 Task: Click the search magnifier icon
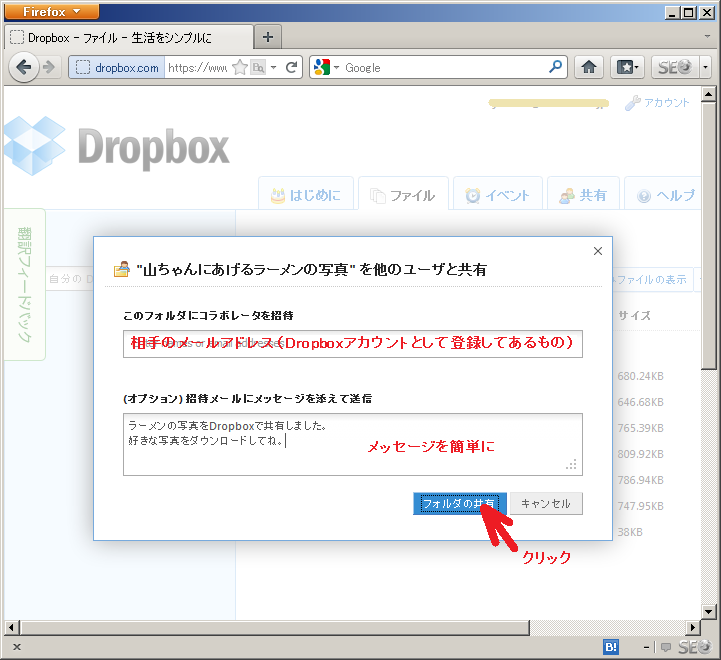tap(555, 67)
